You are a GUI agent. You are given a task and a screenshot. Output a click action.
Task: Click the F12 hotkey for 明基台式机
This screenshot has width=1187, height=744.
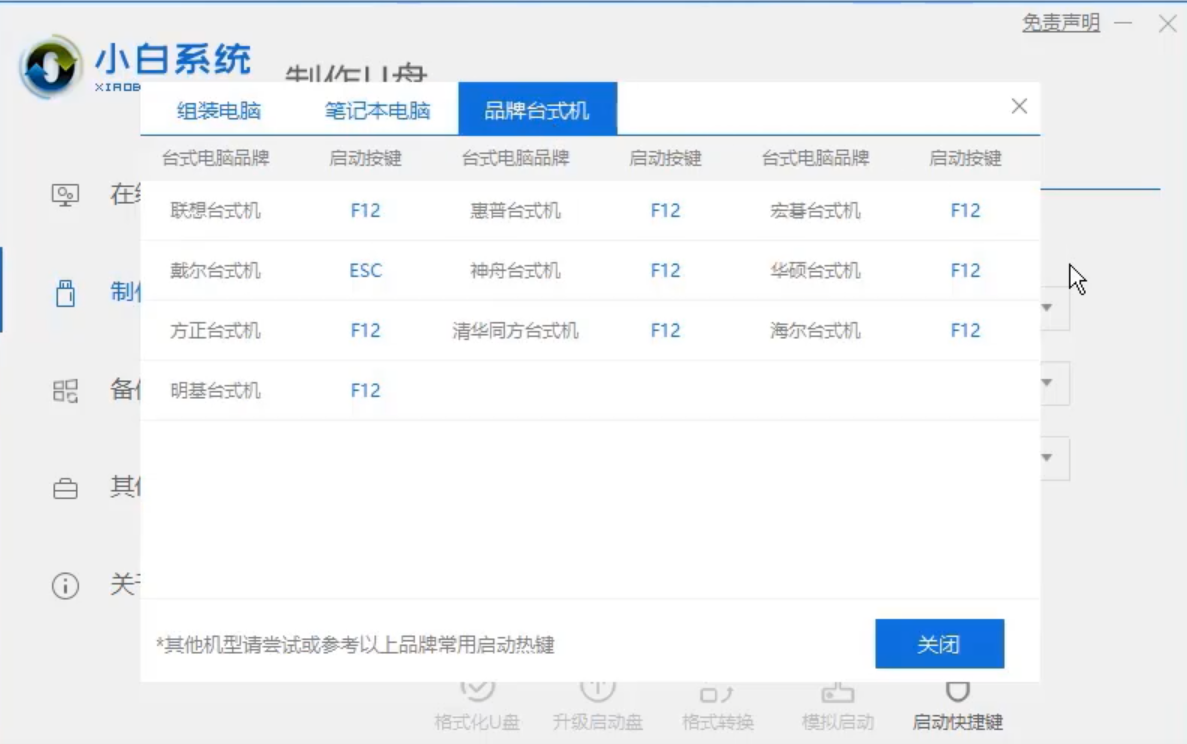[x=366, y=391]
